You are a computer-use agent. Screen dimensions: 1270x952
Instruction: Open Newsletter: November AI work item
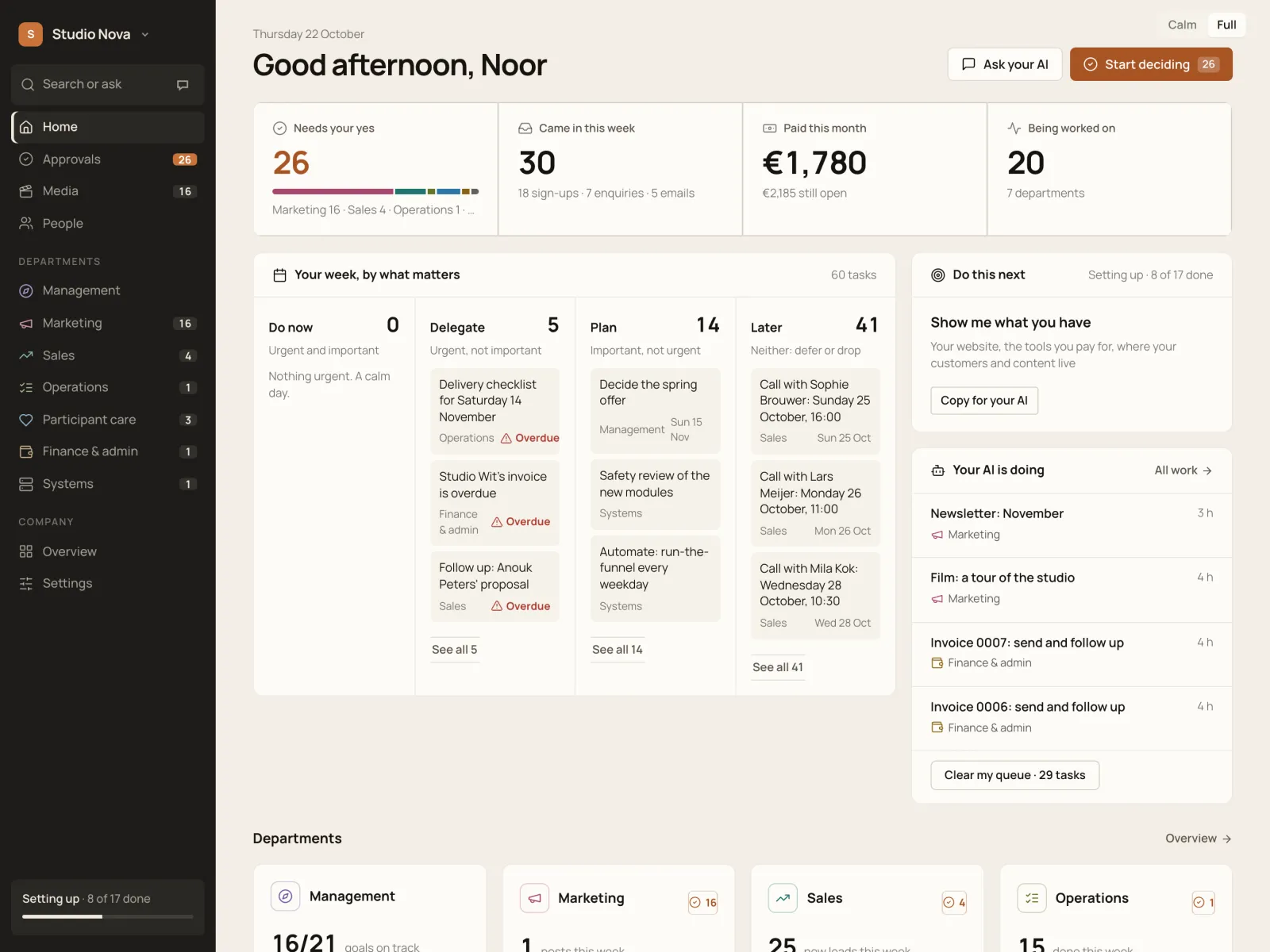(1072, 525)
